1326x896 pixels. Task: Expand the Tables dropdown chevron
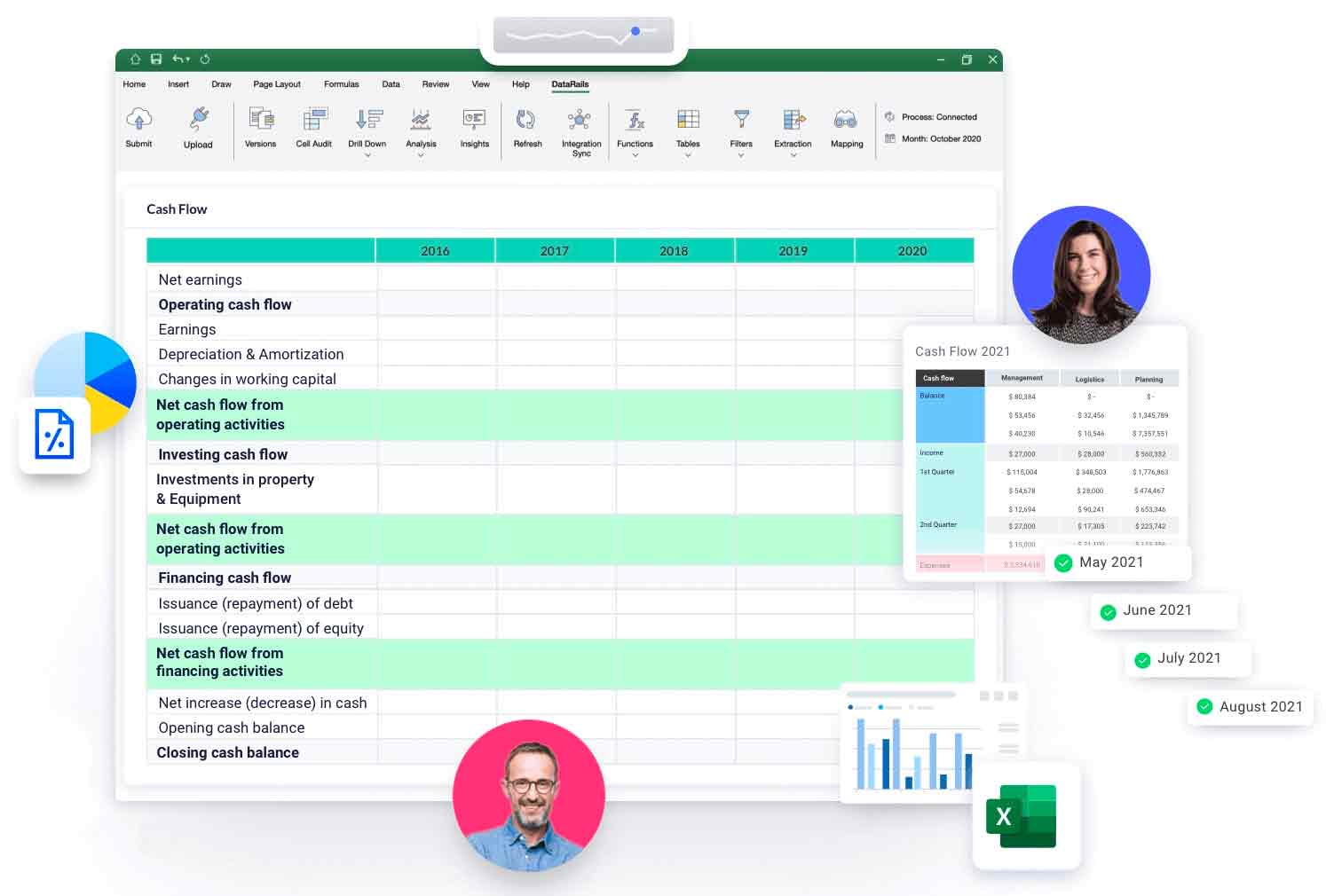tap(688, 155)
